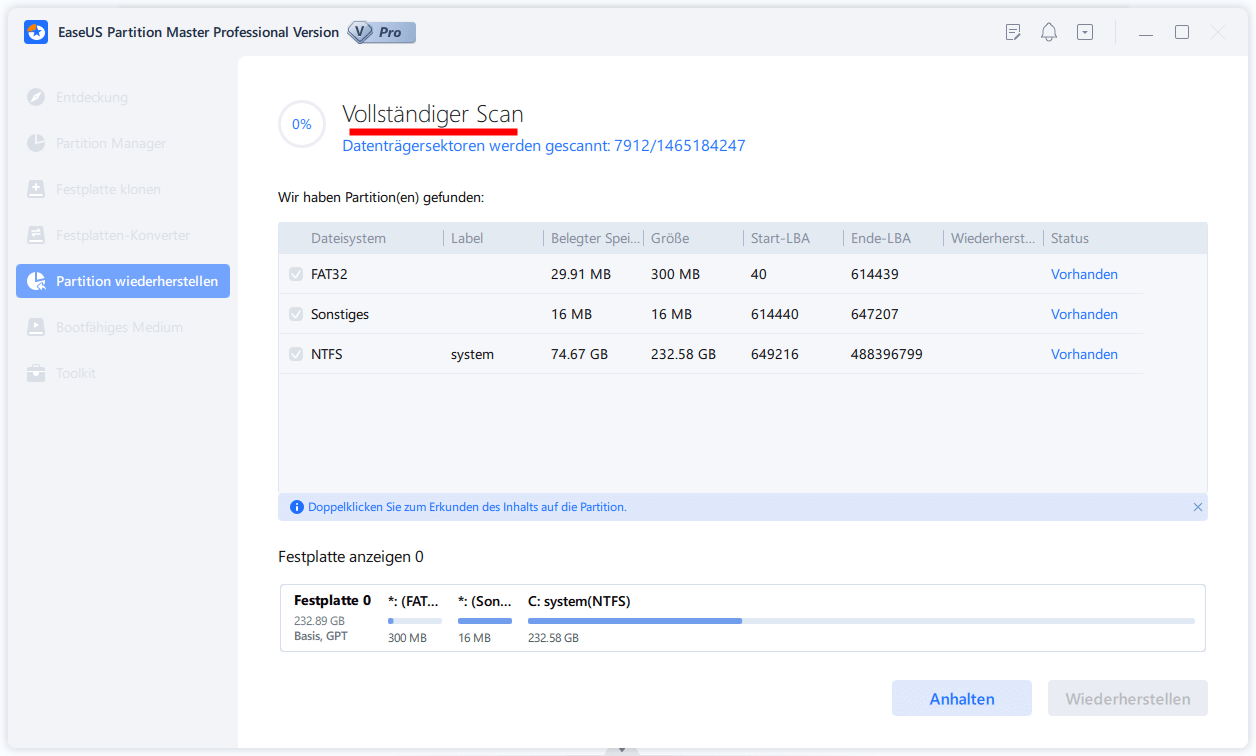Open the title bar dropdown menu
The width and height of the screenshot is (1256, 756).
pos(1085,32)
